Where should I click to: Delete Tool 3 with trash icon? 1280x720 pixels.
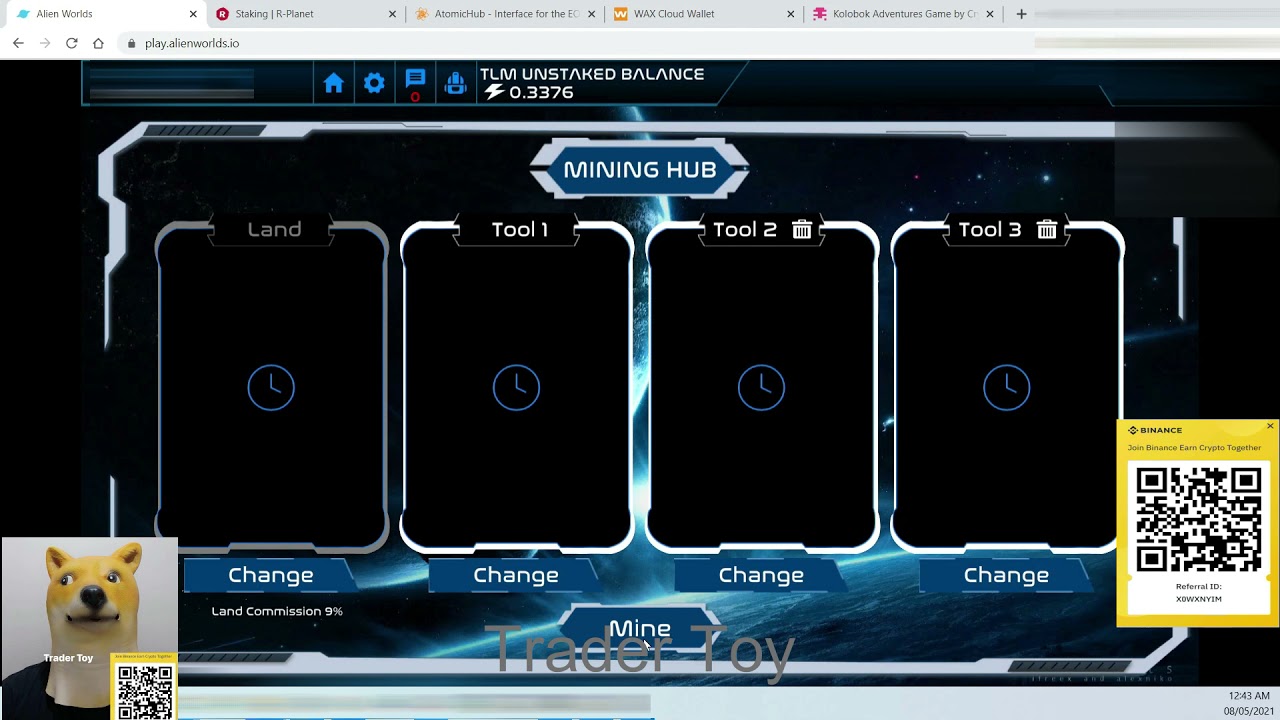pyautogui.click(x=1047, y=230)
